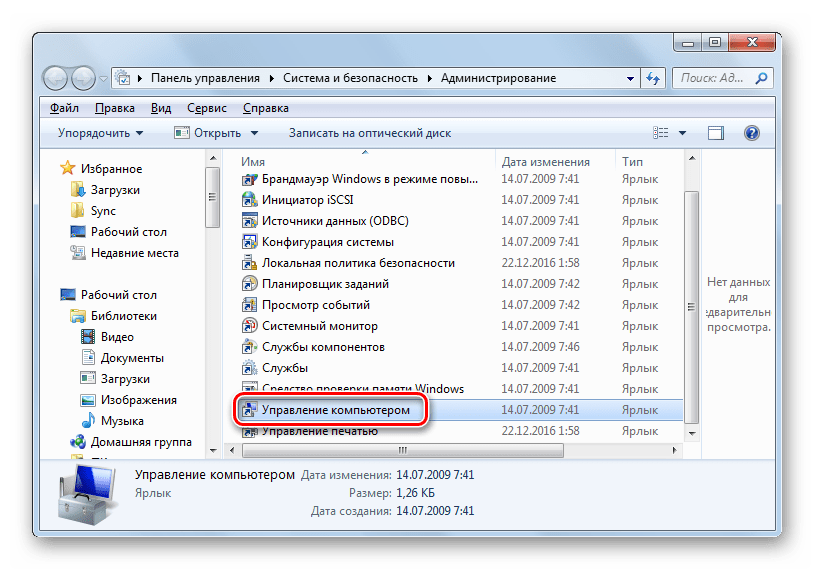
Task: Click the Избранное star icon
Action: click(68, 168)
